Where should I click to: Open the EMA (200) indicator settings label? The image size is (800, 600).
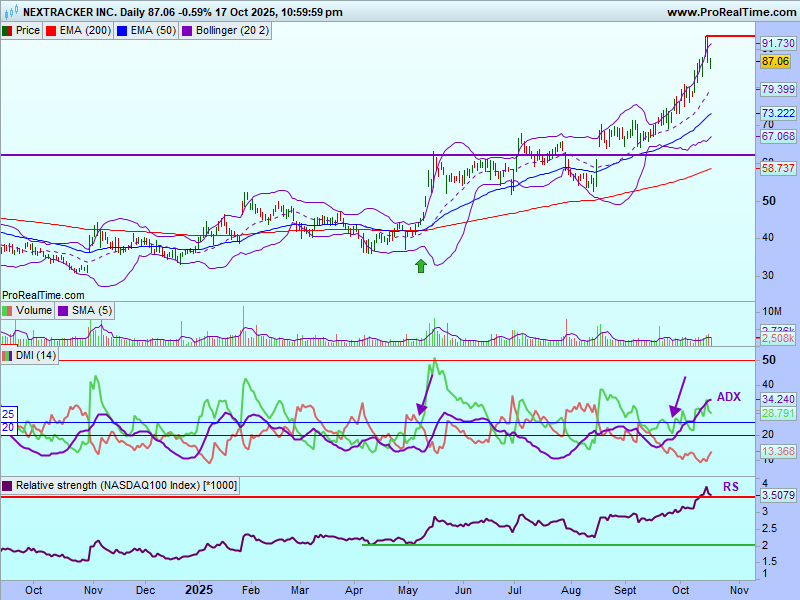(85, 31)
